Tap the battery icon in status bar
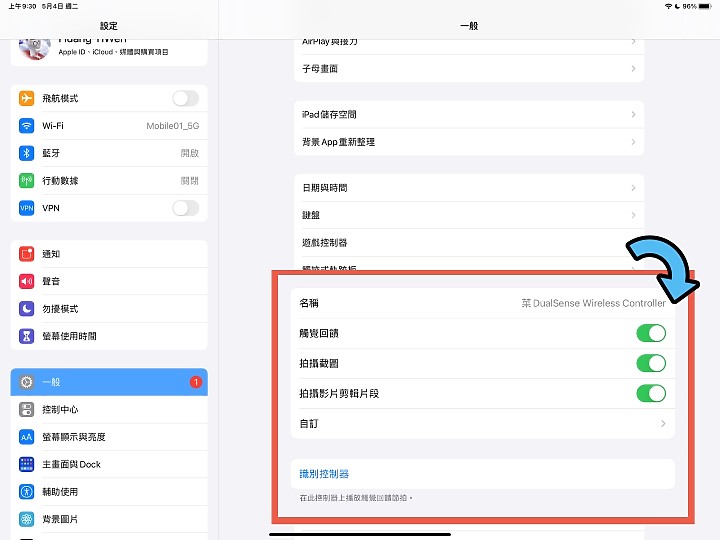The height and width of the screenshot is (540, 720). pos(705,6)
